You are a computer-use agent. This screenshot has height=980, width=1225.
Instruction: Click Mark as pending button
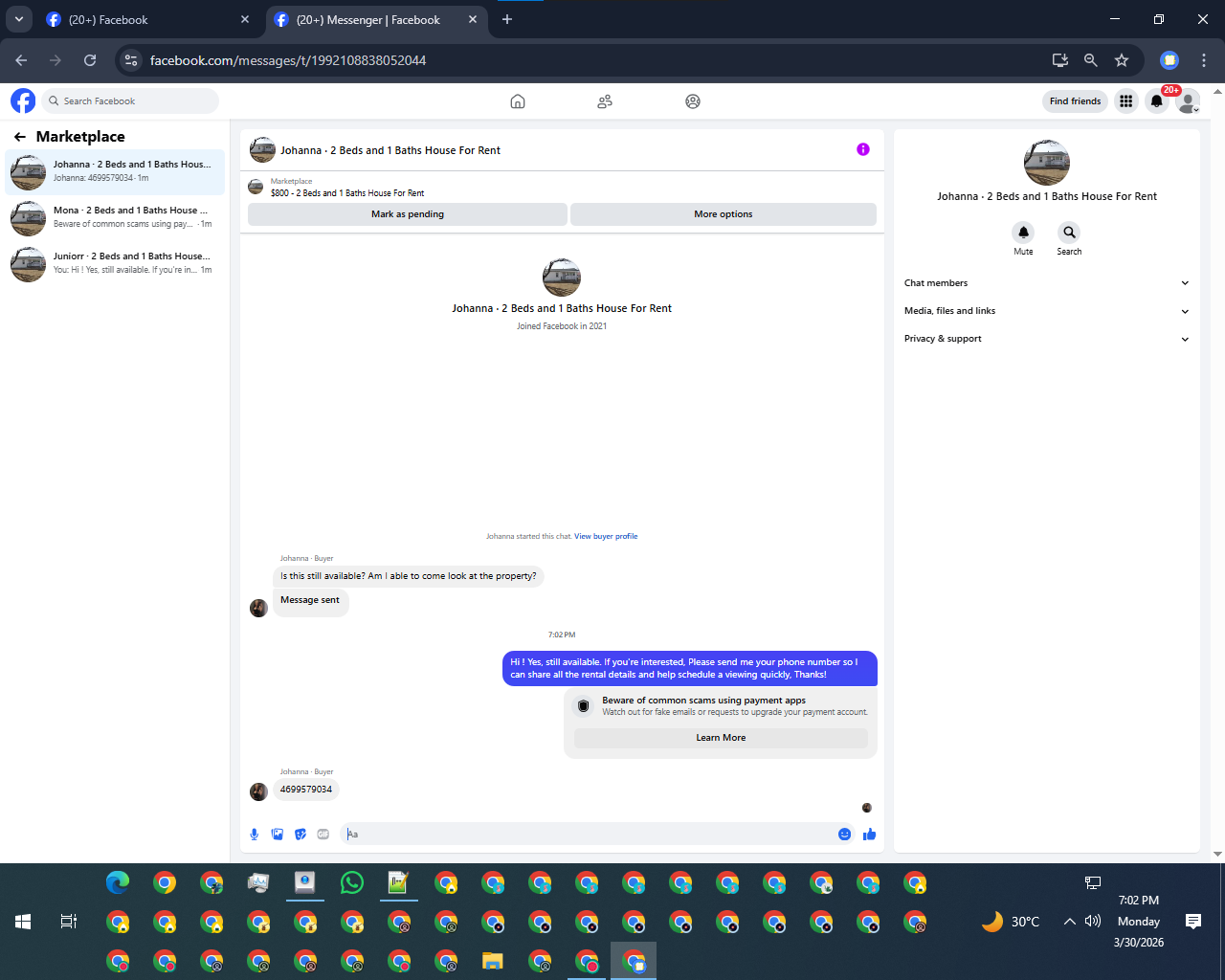[408, 214]
